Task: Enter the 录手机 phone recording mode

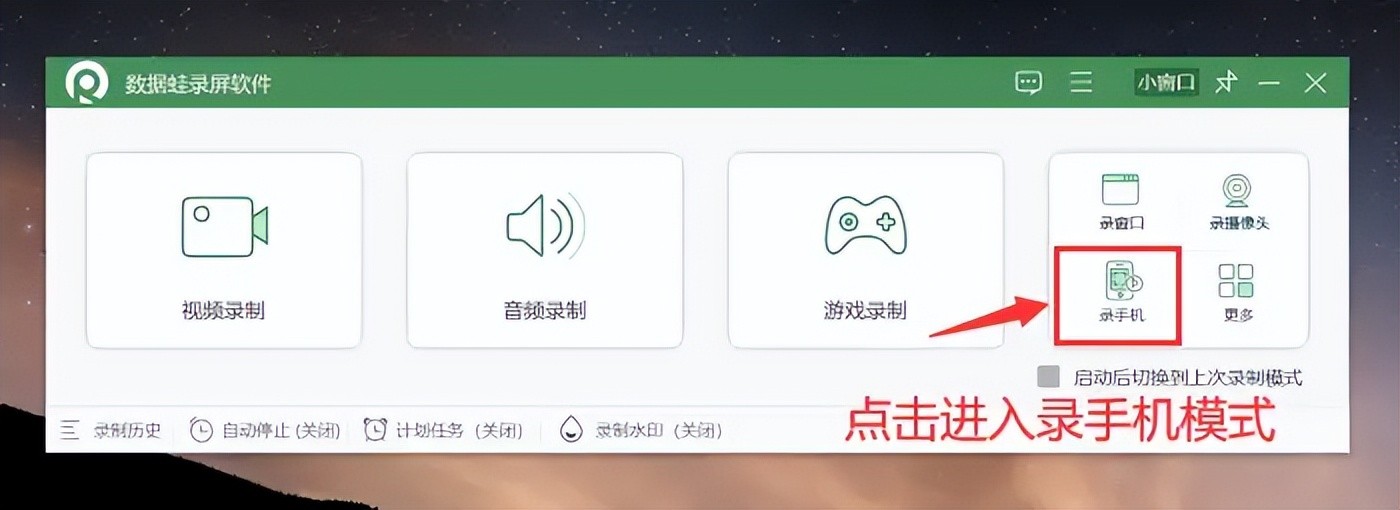Action: tap(1121, 291)
